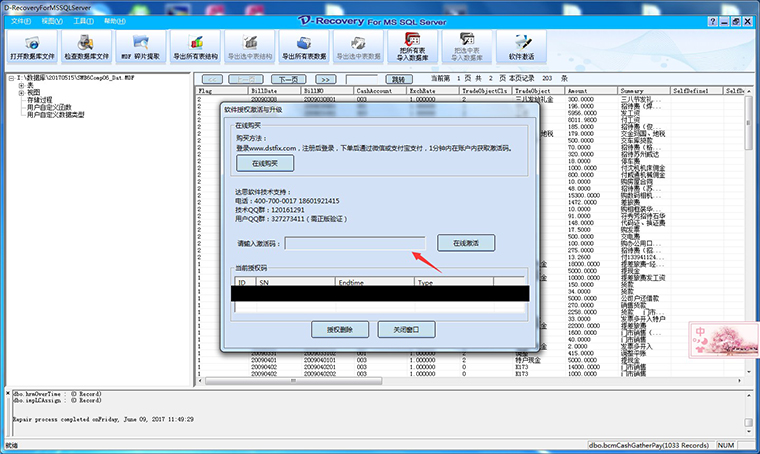The width and height of the screenshot is (760, 454).
Task: Click the 上一页 previous page button
Action: pyautogui.click(x=246, y=79)
